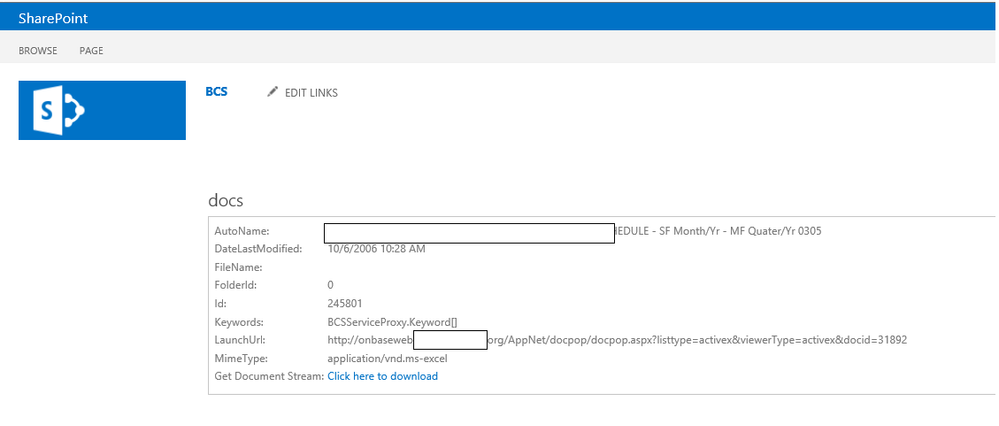999x426 pixels.
Task: Select the LaunchUrl docpop.aspx address text
Action: (x=617, y=340)
